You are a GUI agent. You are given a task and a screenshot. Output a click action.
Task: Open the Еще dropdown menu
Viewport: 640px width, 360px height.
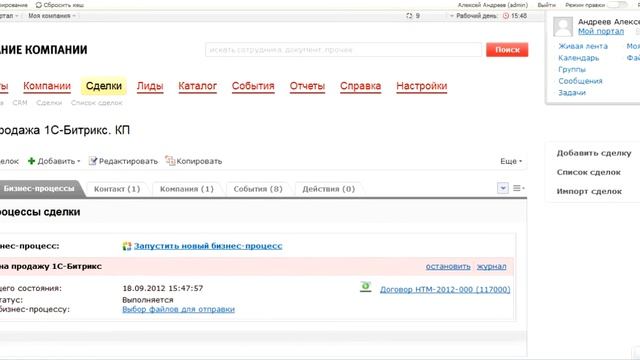511,161
